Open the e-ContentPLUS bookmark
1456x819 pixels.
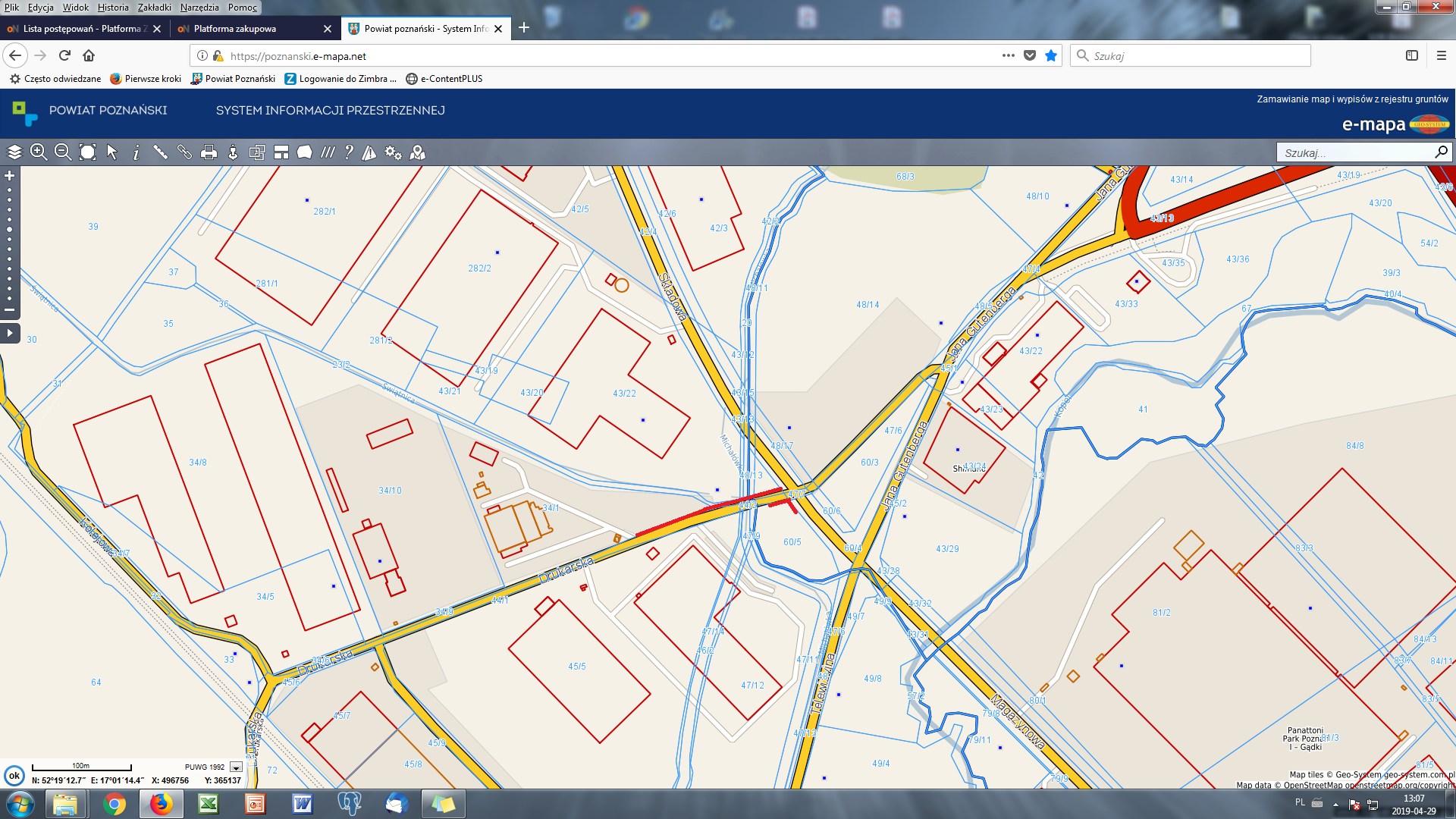click(x=444, y=79)
